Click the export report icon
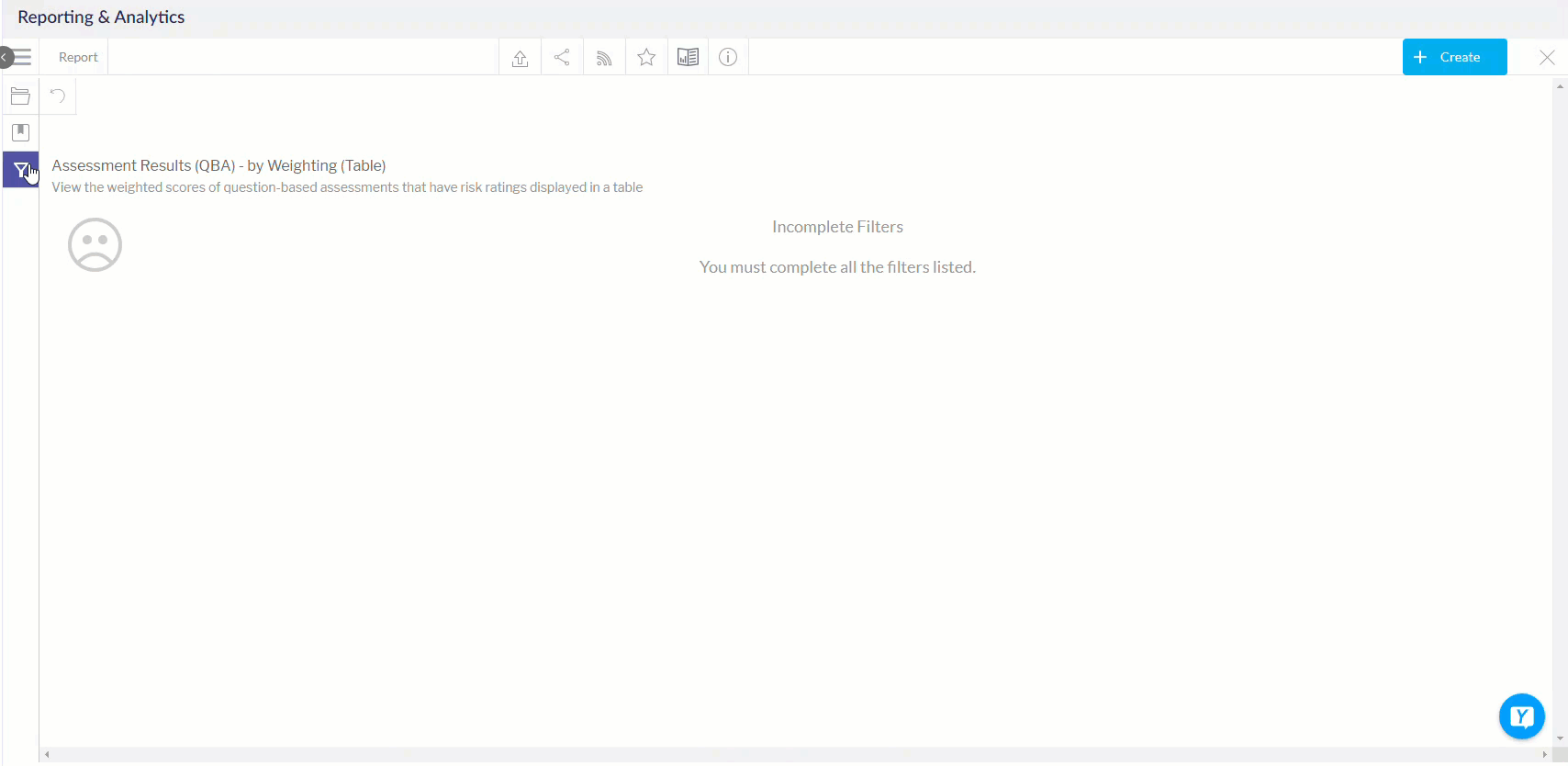Image resolution: width=1568 pixels, height=766 pixels. (x=520, y=58)
